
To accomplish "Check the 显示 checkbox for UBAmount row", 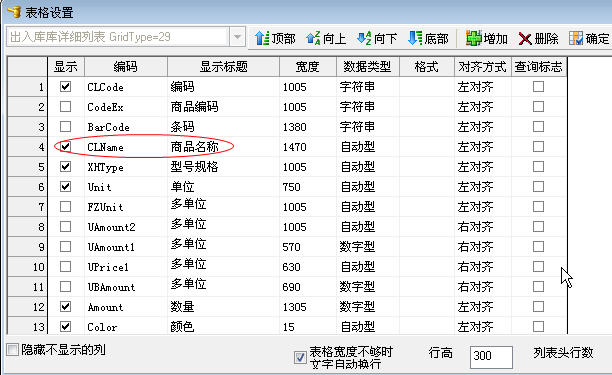I will pos(66,287).
